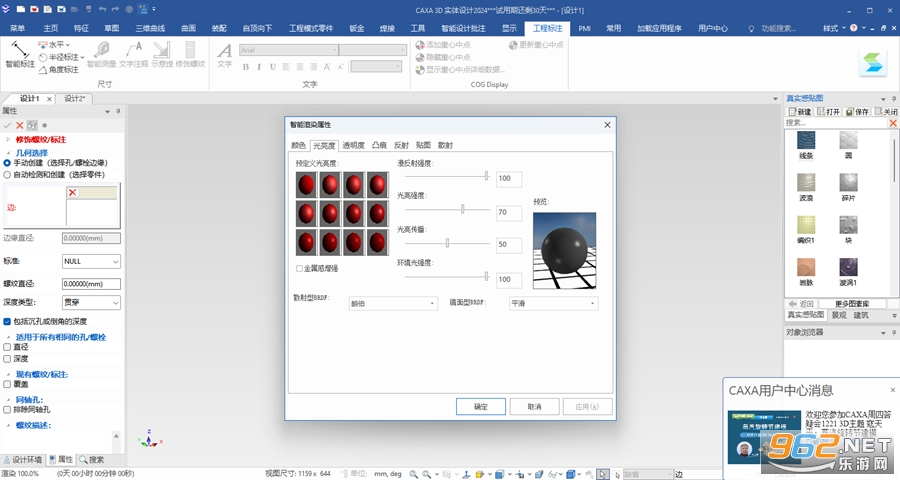Enable the 排除同轴孔 checkbox
Viewport: 900px width, 480px height.
pos(7,410)
